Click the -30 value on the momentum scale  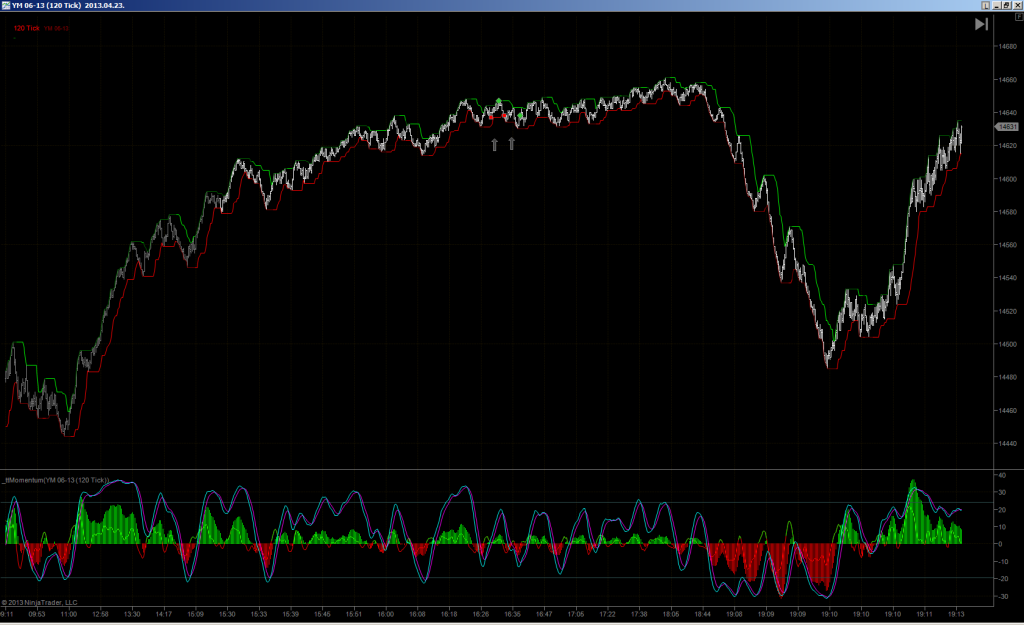pyautogui.click(x=1001, y=596)
